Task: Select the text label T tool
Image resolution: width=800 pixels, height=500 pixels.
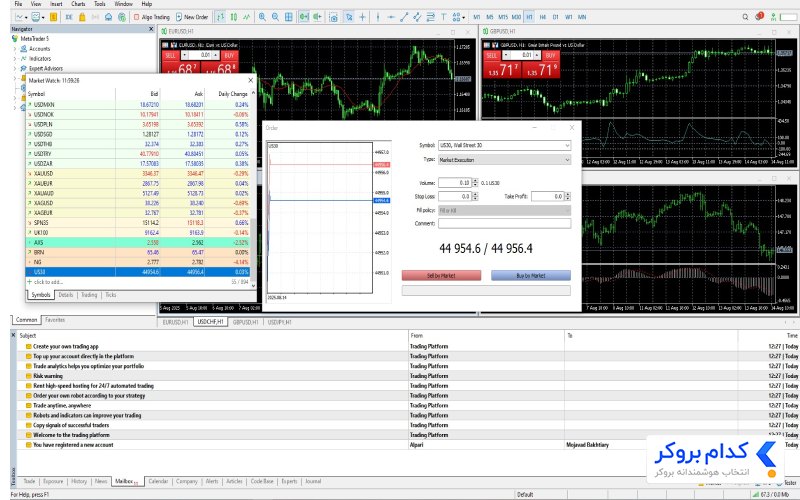Action: point(443,17)
